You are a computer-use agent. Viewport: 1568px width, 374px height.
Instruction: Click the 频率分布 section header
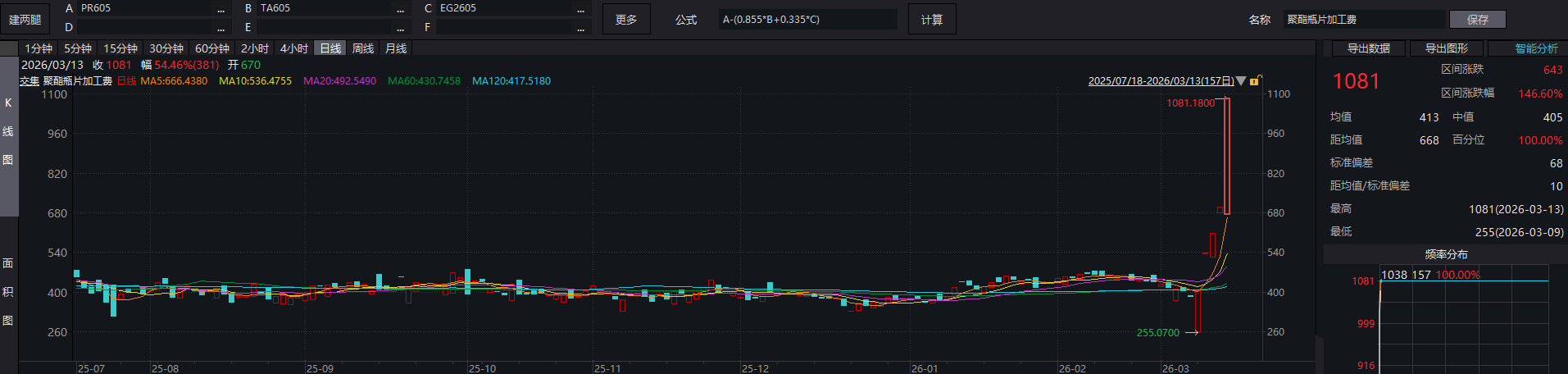pyautogui.click(x=1446, y=254)
